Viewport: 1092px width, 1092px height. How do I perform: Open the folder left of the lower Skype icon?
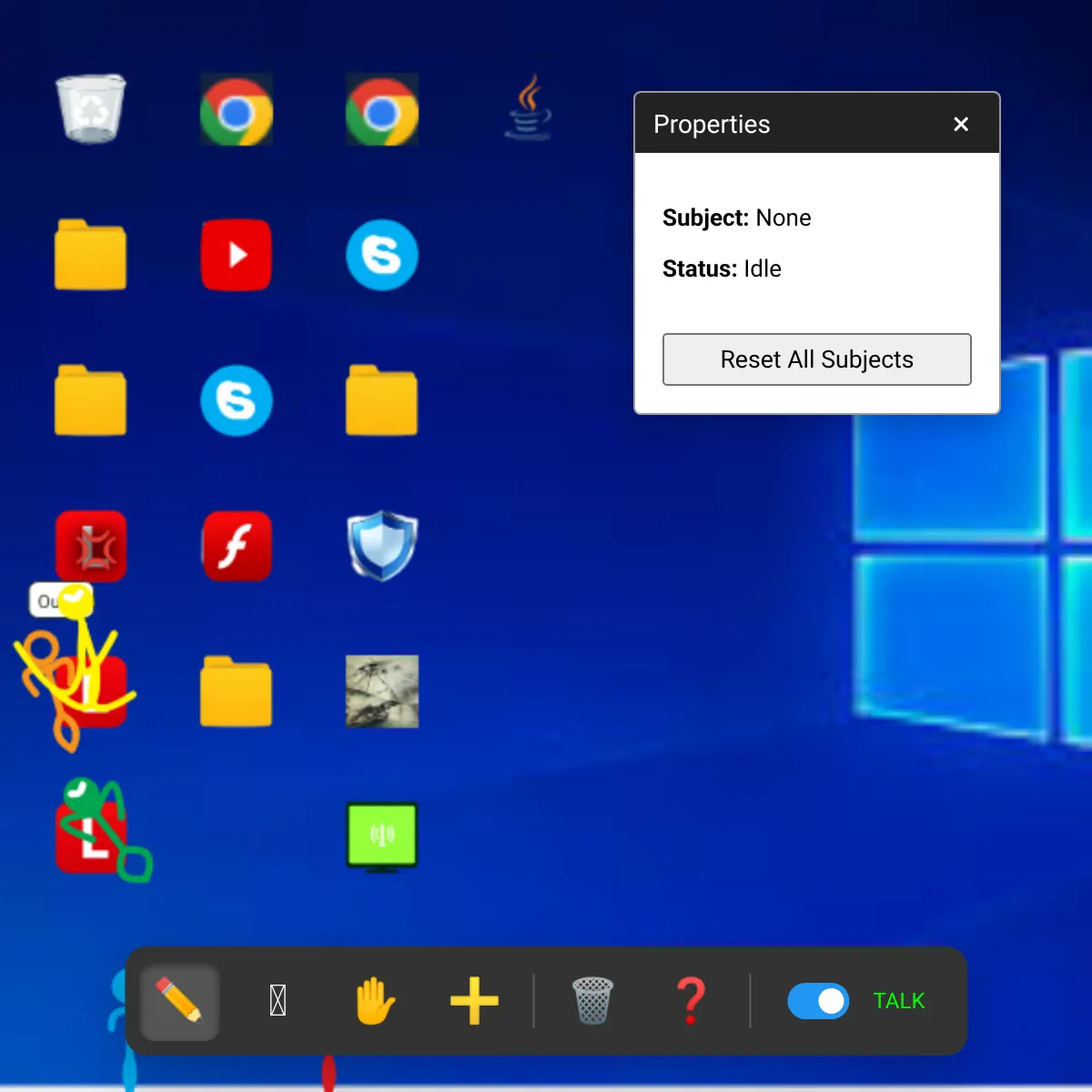coord(91,400)
